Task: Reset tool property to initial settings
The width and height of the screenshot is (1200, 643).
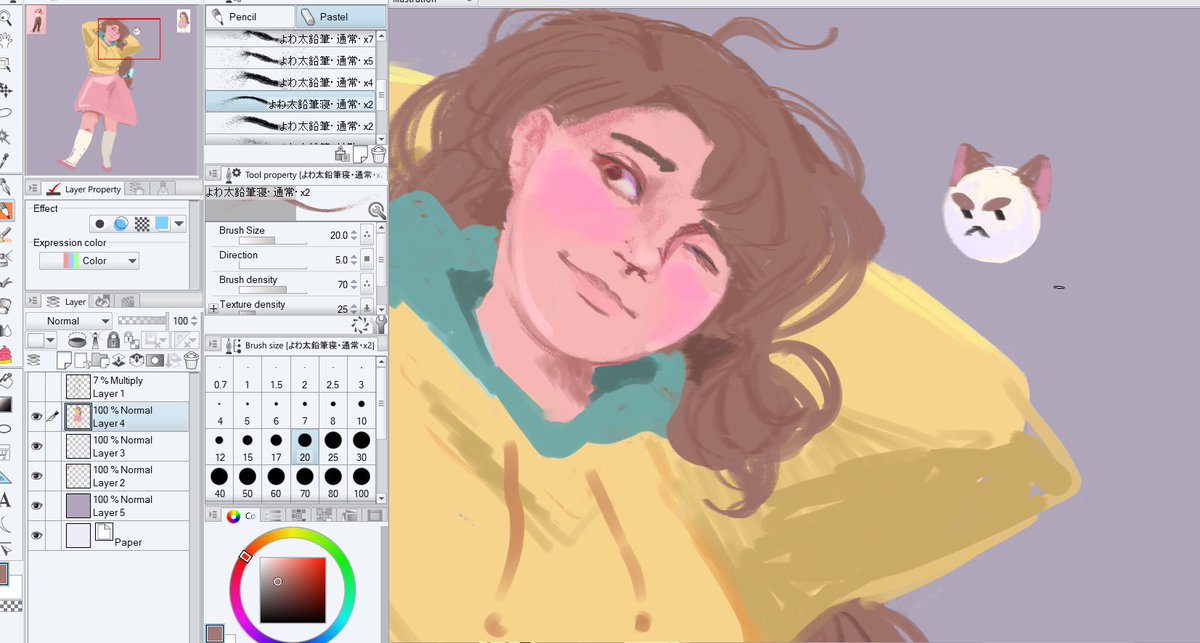Action: (x=361, y=325)
